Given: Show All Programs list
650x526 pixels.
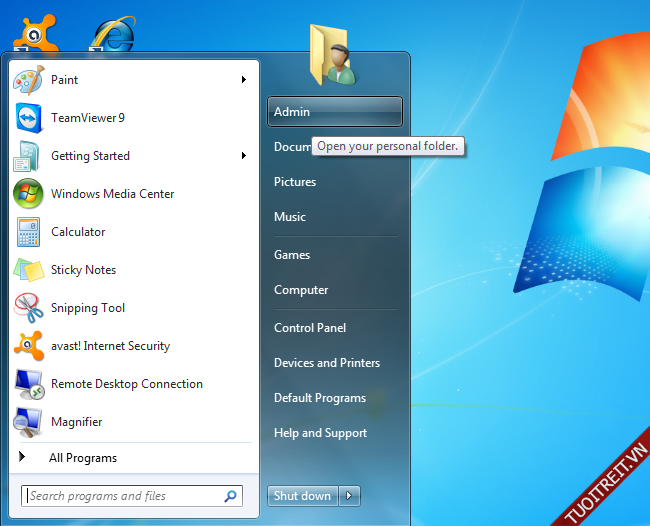Looking at the screenshot, I should point(82,458).
